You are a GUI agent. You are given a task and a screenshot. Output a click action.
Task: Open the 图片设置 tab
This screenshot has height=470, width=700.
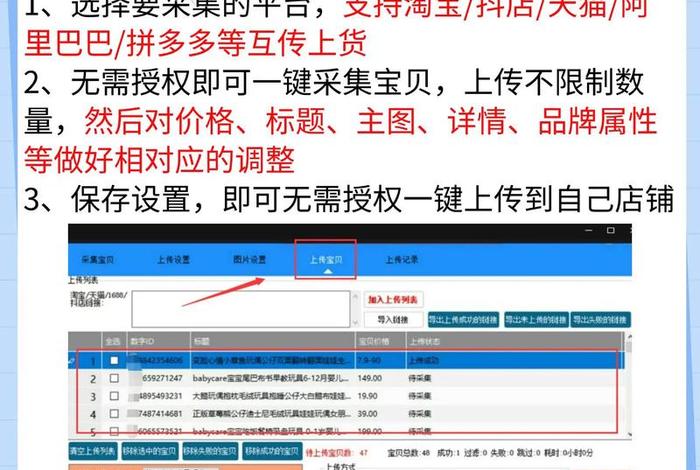point(250,259)
